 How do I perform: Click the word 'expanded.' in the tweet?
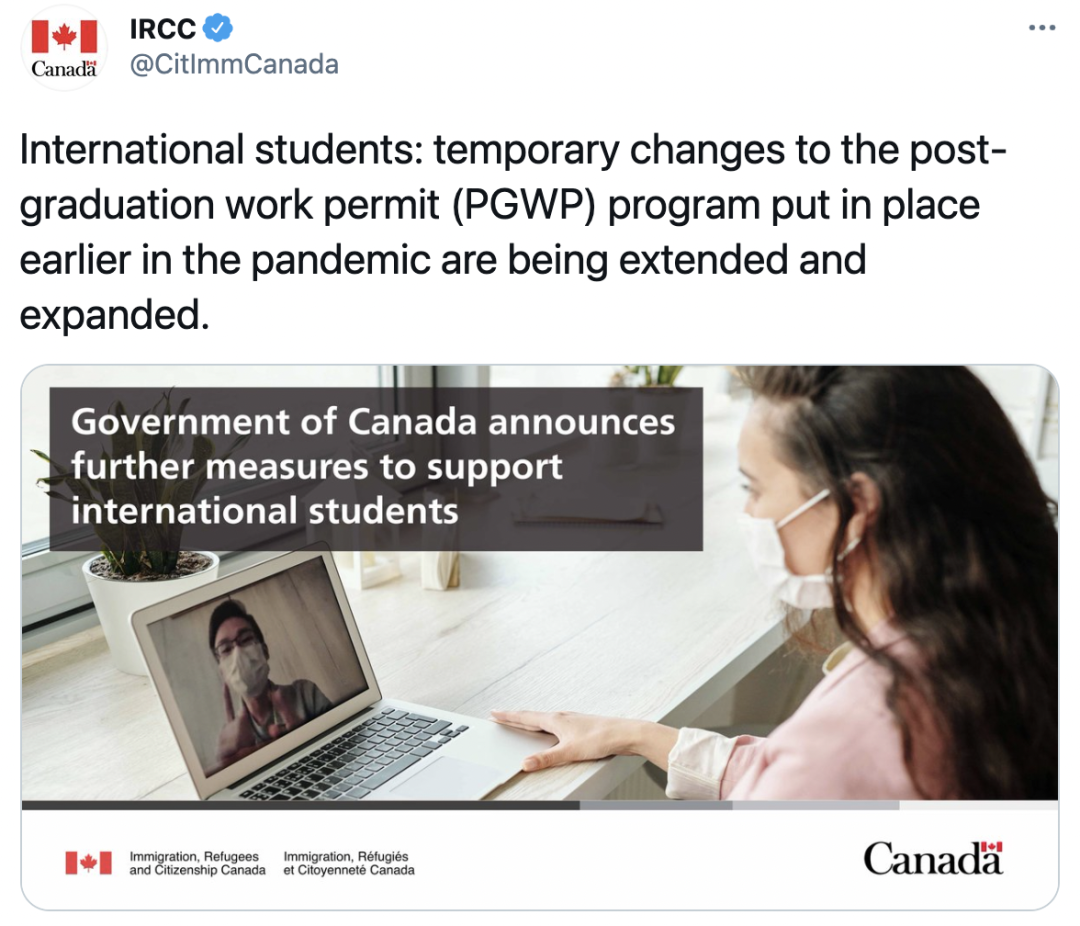pyautogui.click(x=114, y=316)
